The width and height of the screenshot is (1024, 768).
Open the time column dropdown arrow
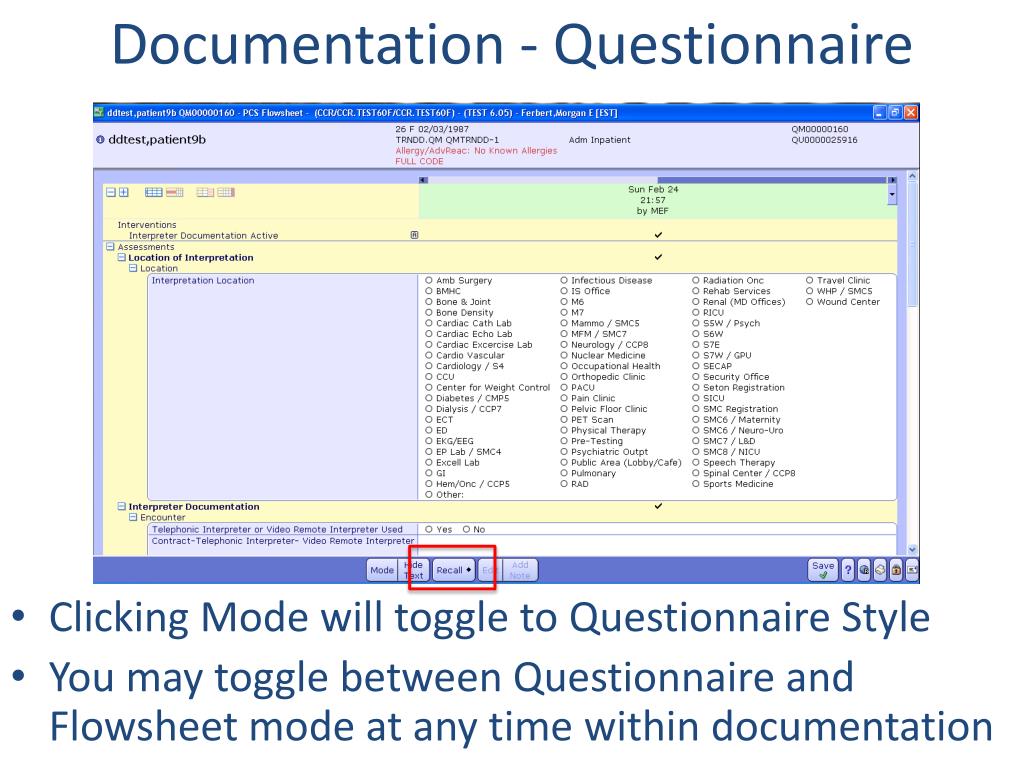(x=892, y=195)
